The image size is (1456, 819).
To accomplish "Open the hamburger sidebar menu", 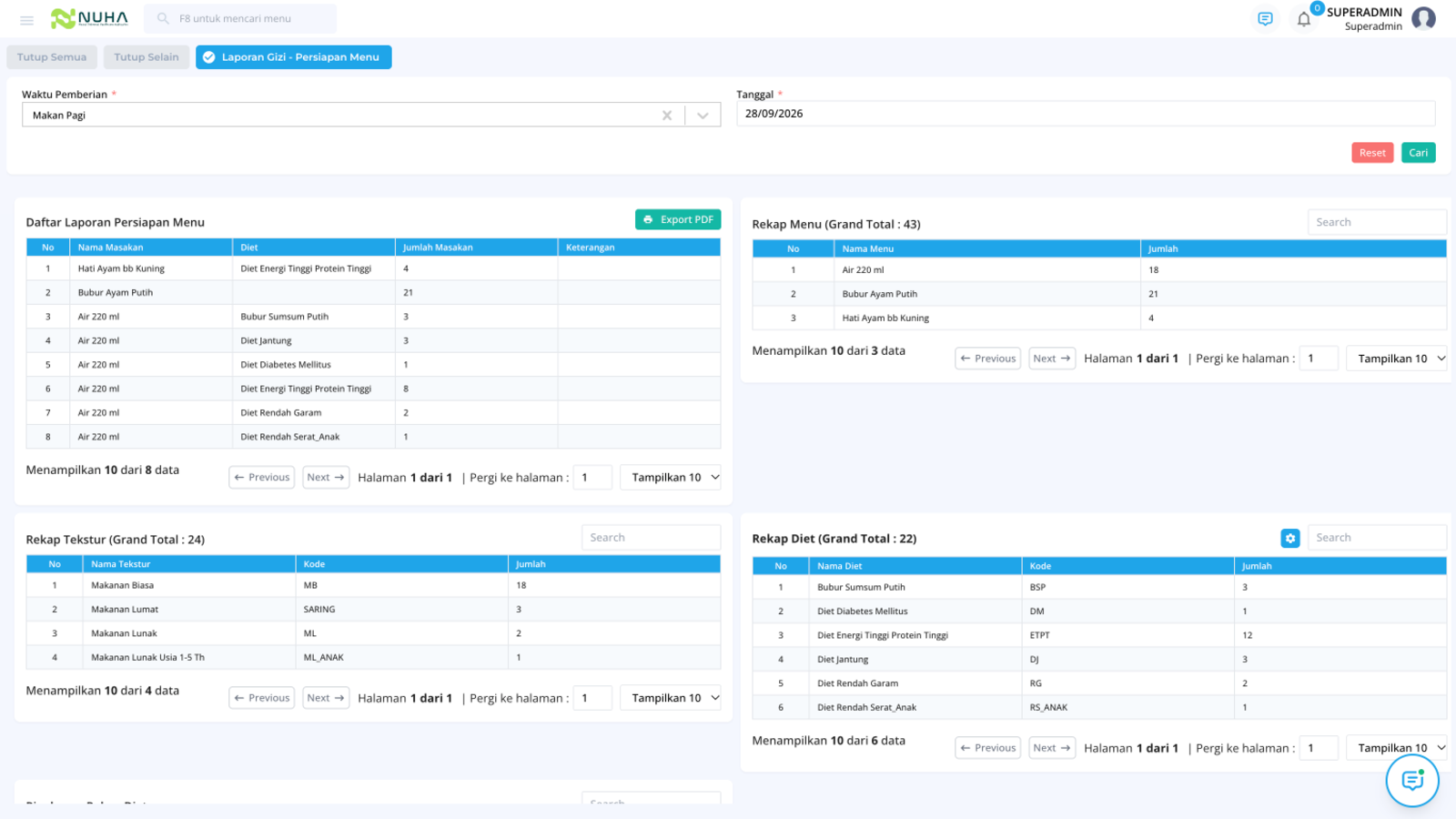I will [x=27, y=19].
